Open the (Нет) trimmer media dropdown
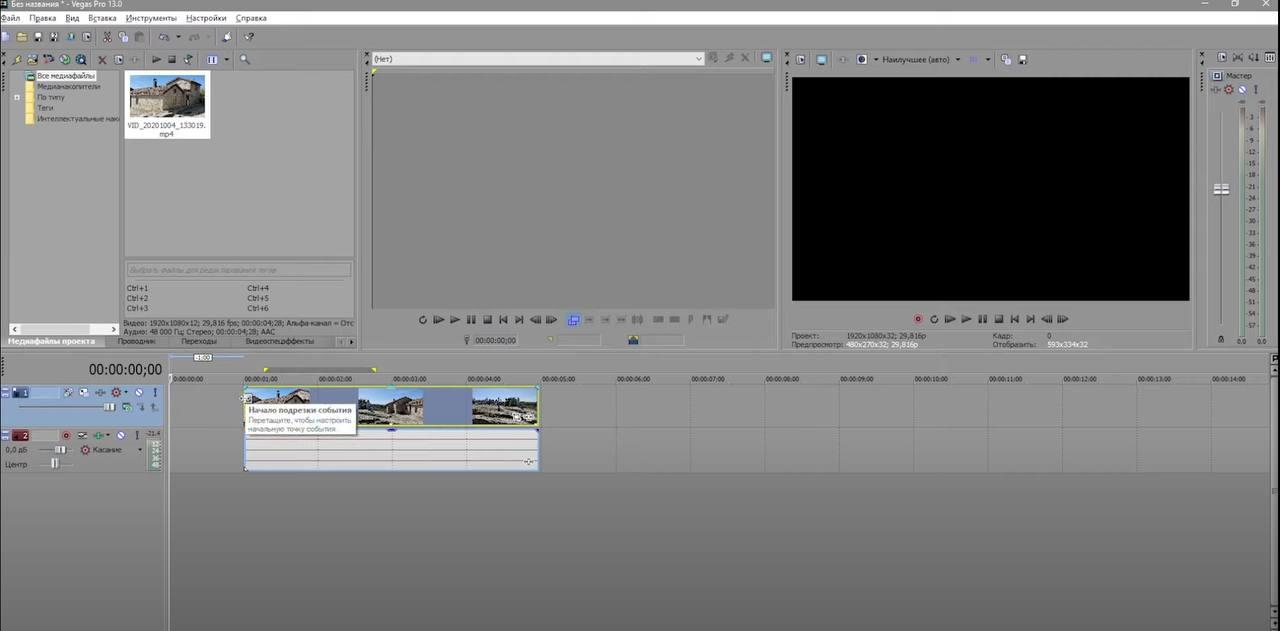The width and height of the screenshot is (1280, 631). 699,59
